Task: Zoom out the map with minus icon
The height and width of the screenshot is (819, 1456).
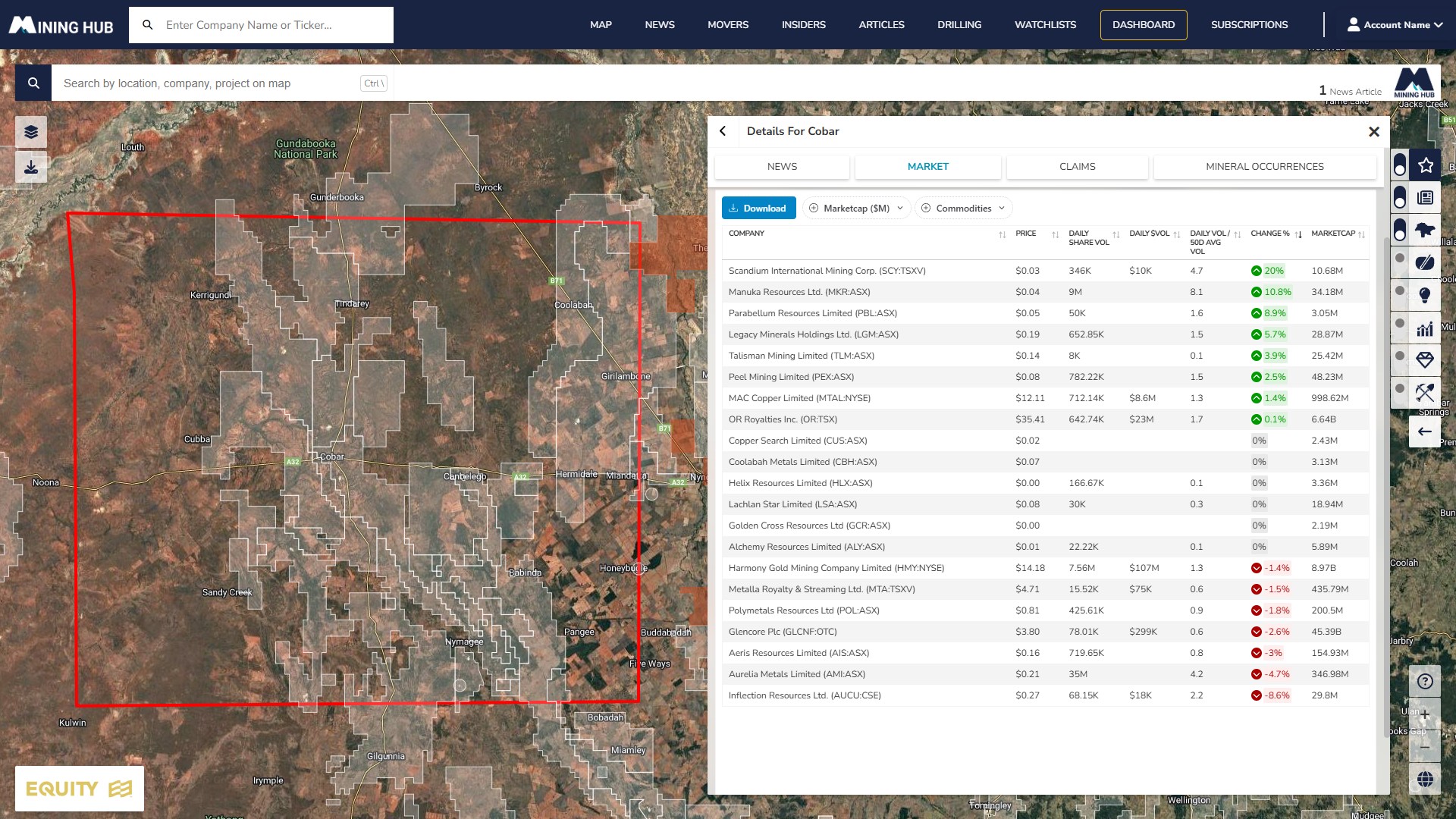Action: 1425,747
